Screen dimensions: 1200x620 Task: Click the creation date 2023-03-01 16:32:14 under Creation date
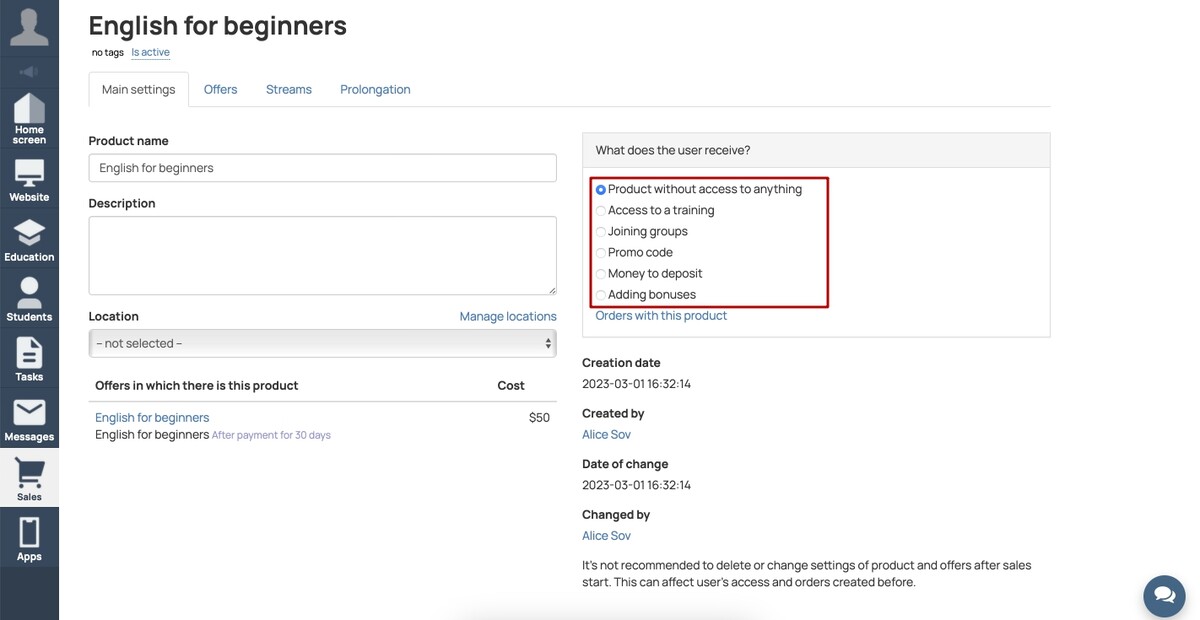(636, 384)
